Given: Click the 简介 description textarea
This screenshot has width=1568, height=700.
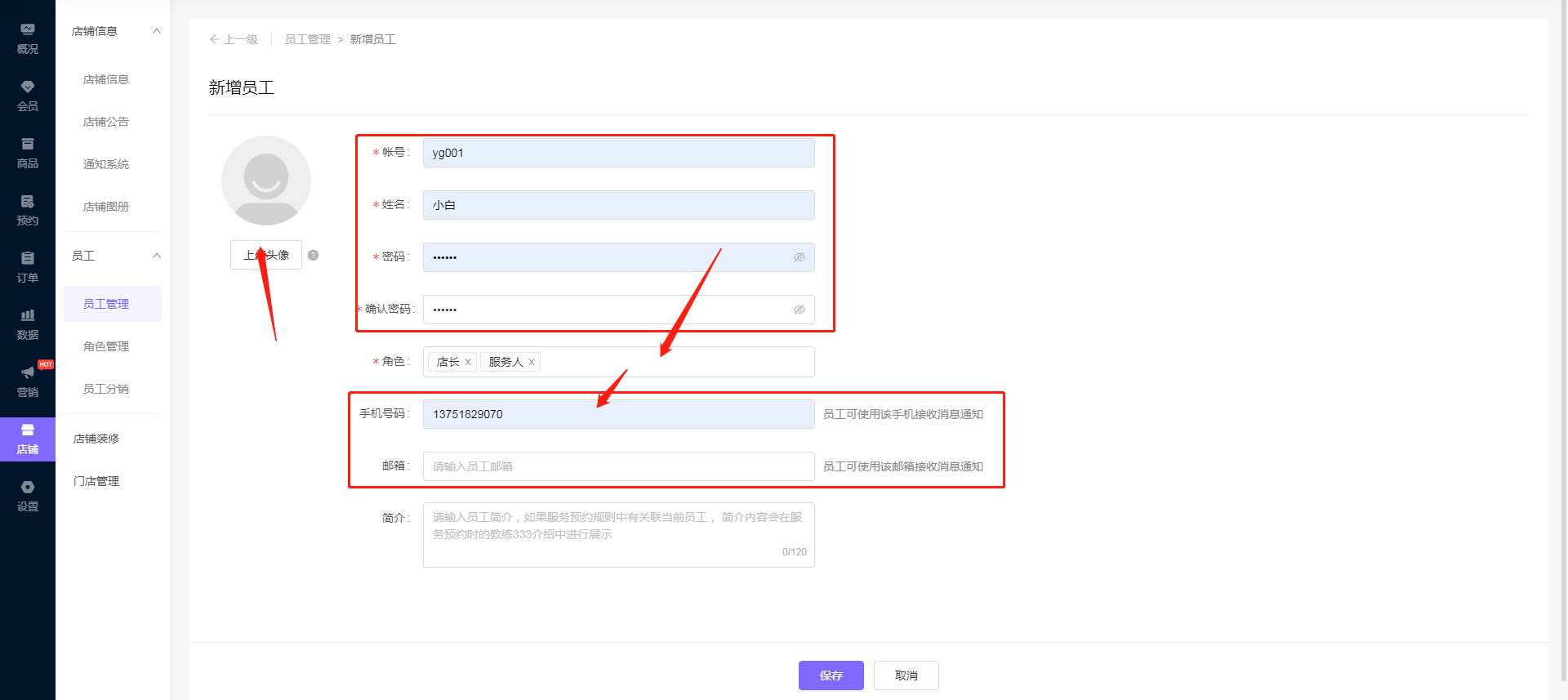Looking at the screenshot, I should (x=618, y=535).
